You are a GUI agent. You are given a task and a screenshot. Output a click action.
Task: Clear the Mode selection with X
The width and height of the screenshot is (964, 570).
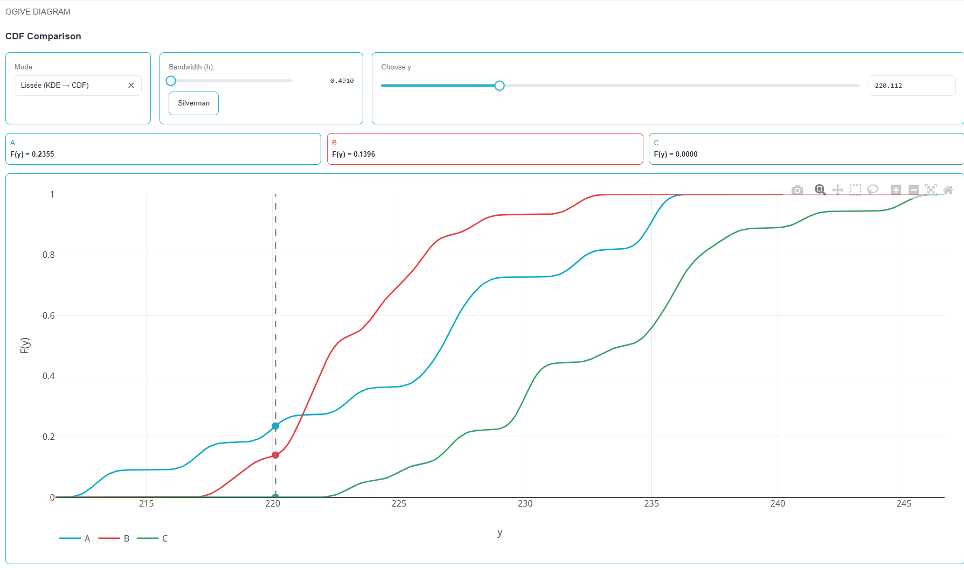(131, 85)
